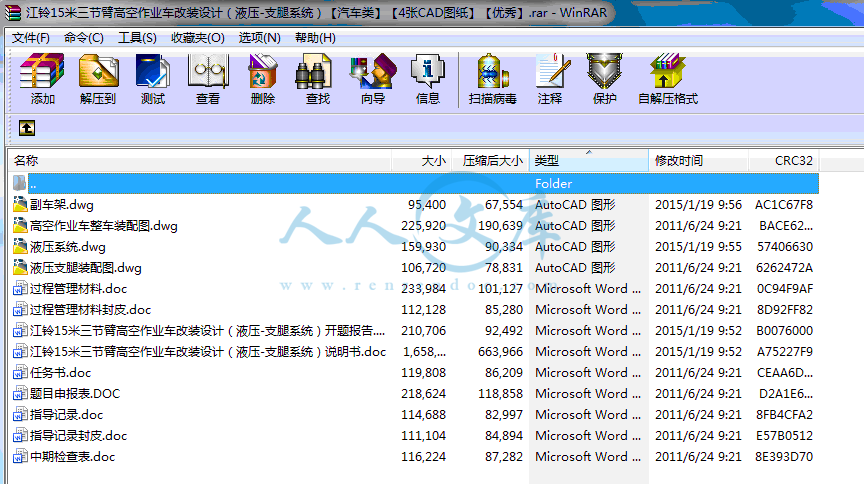Click the packed size 663,966
This screenshot has width=864, height=484.
(x=500, y=351)
